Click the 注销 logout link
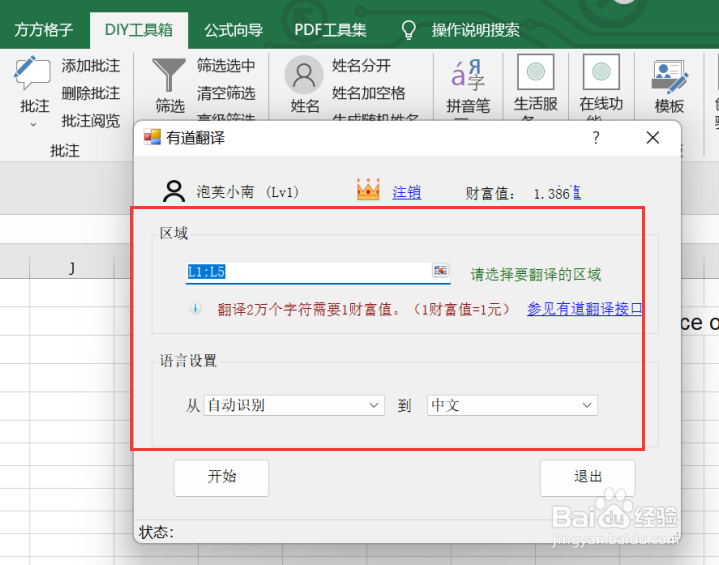This screenshot has width=719, height=565. pyautogui.click(x=407, y=192)
